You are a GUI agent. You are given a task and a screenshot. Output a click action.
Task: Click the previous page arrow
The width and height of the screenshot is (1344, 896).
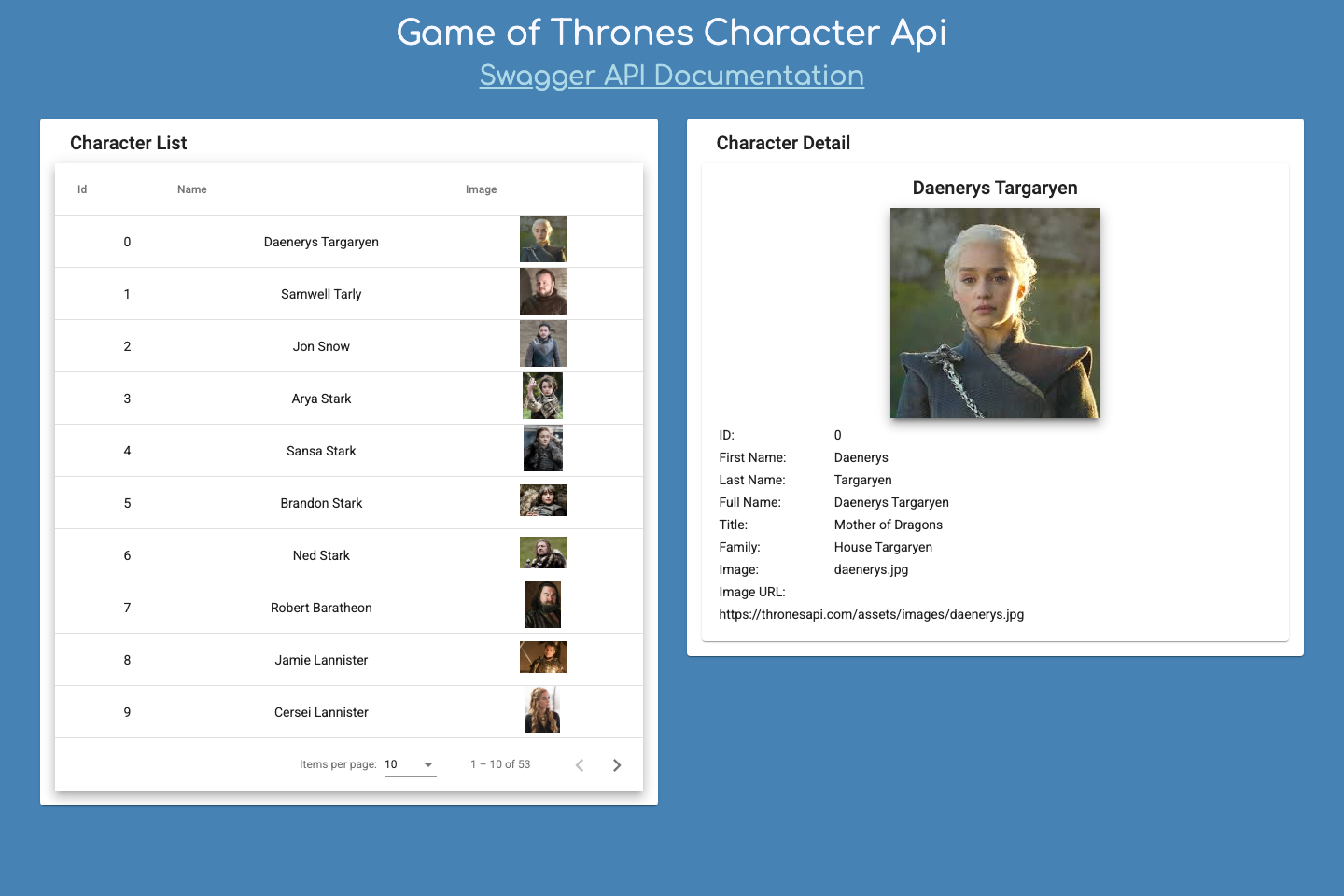point(580,764)
